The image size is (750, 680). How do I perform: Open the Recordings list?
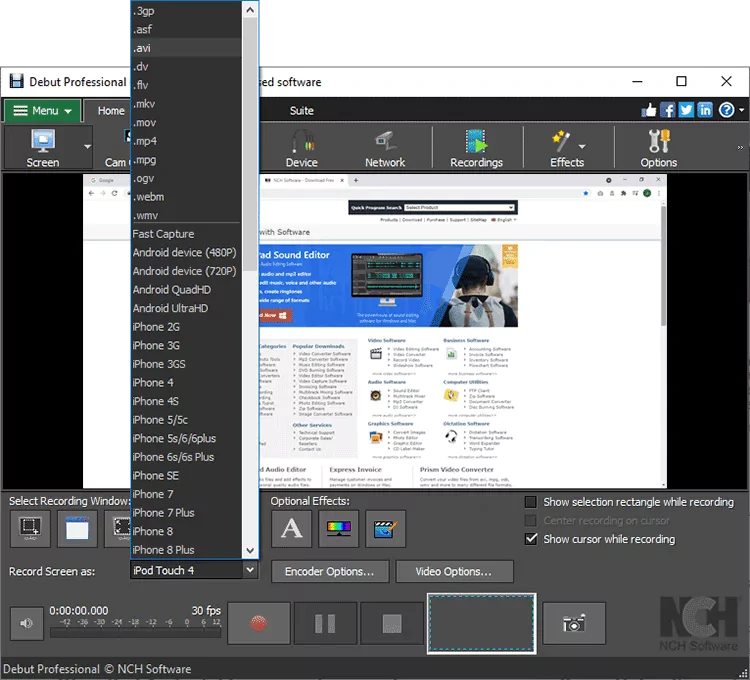(x=476, y=148)
